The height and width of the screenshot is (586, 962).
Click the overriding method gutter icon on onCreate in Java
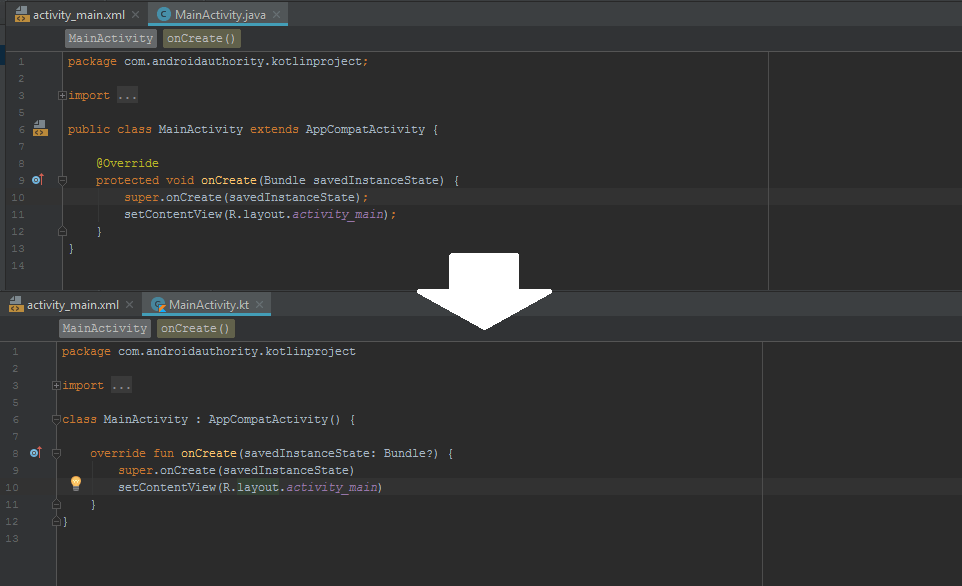[x=37, y=179]
